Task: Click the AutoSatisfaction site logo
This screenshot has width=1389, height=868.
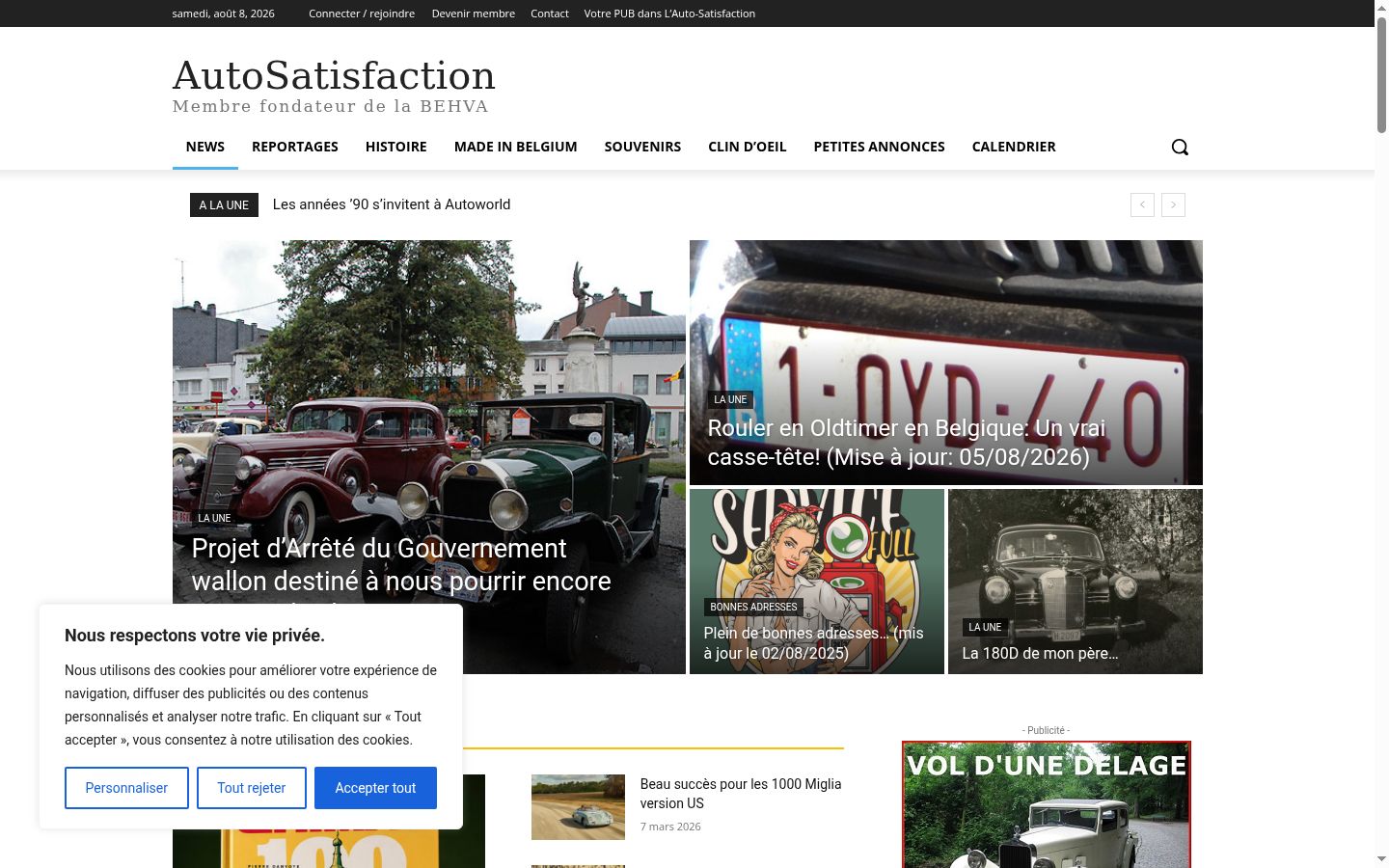Action: (x=334, y=75)
